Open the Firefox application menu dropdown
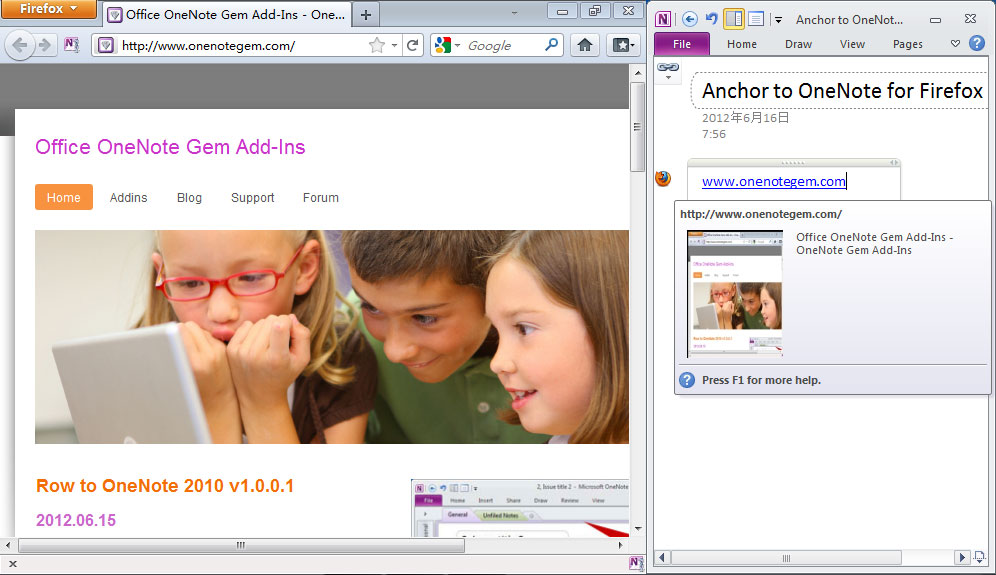 coord(48,9)
